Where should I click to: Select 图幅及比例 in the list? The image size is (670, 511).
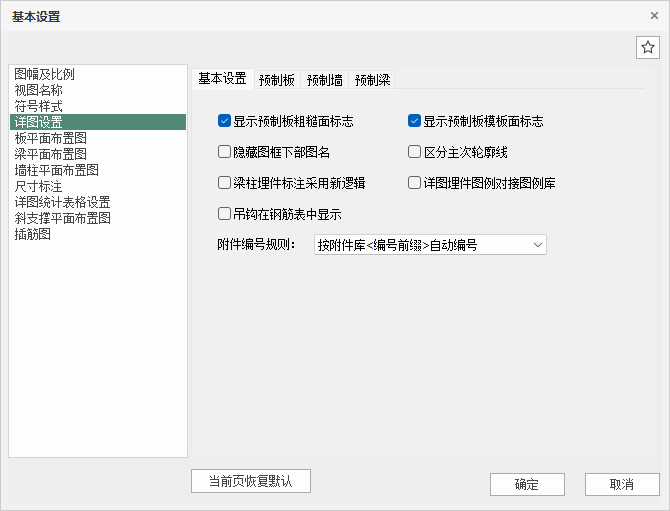44,74
